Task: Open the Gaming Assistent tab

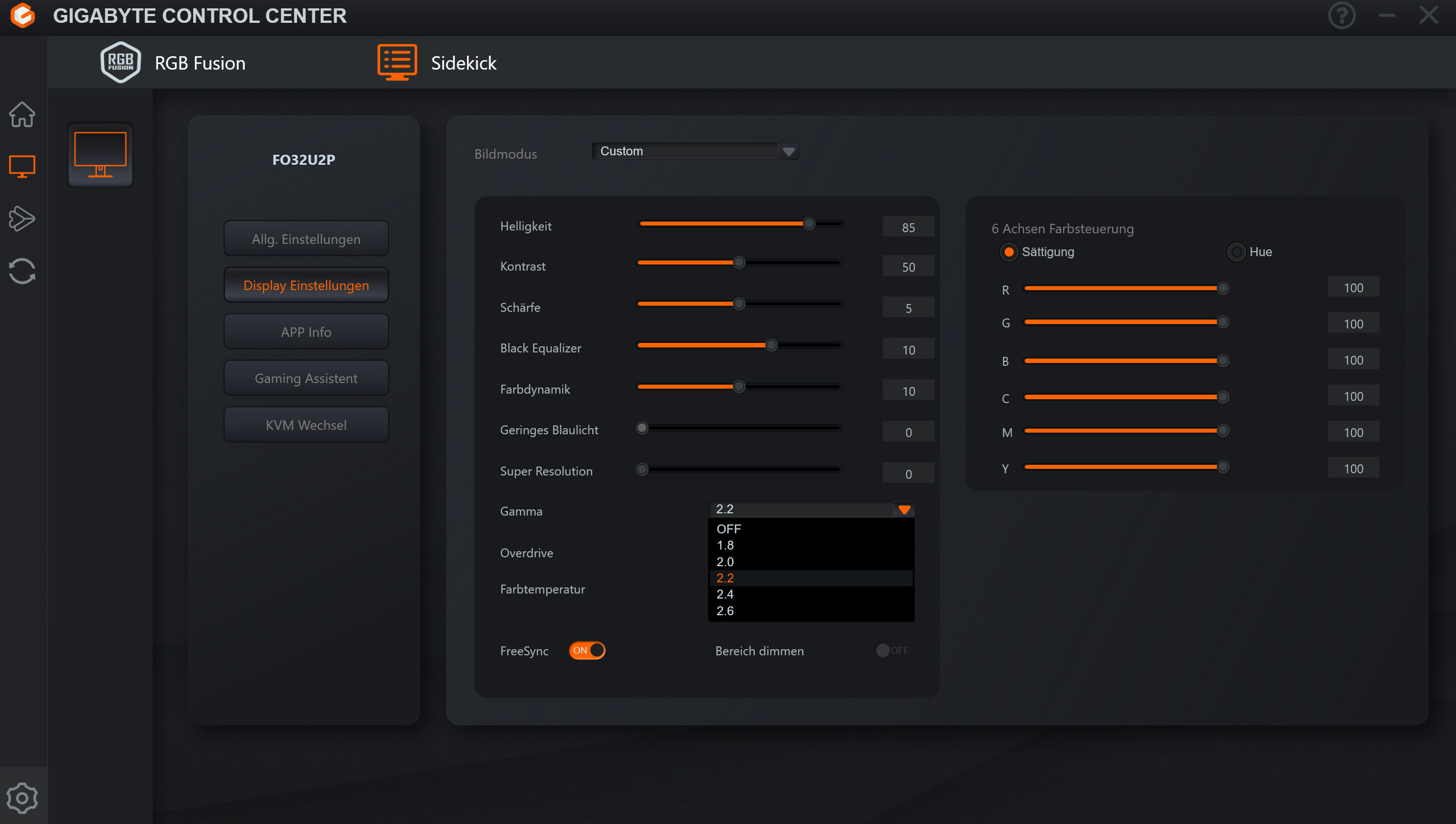Action: click(x=306, y=378)
